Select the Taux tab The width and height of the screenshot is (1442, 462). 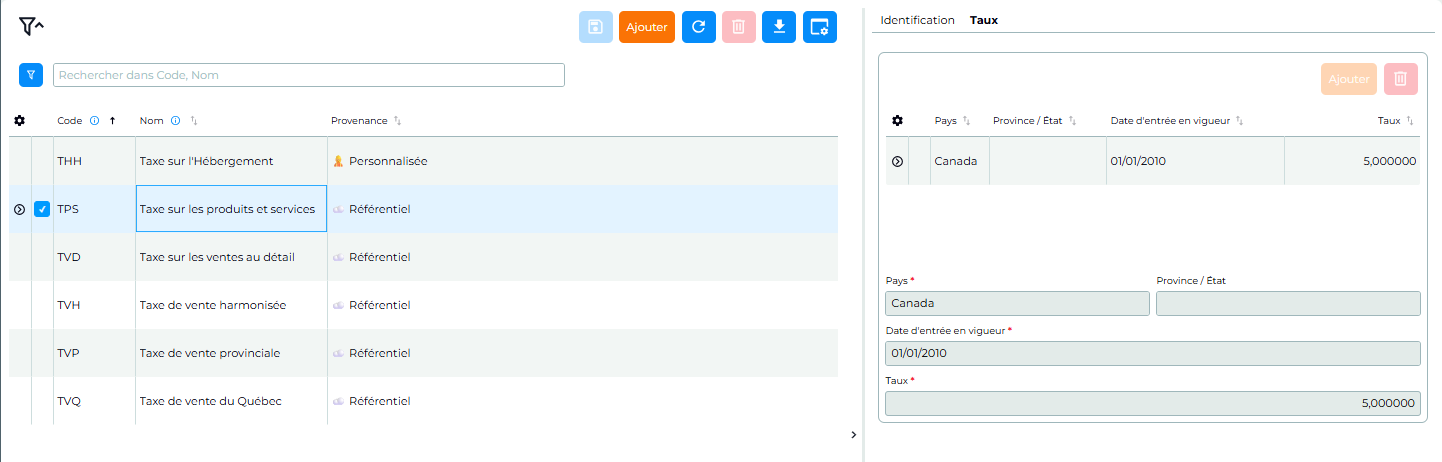pyautogui.click(x=984, y=20)
